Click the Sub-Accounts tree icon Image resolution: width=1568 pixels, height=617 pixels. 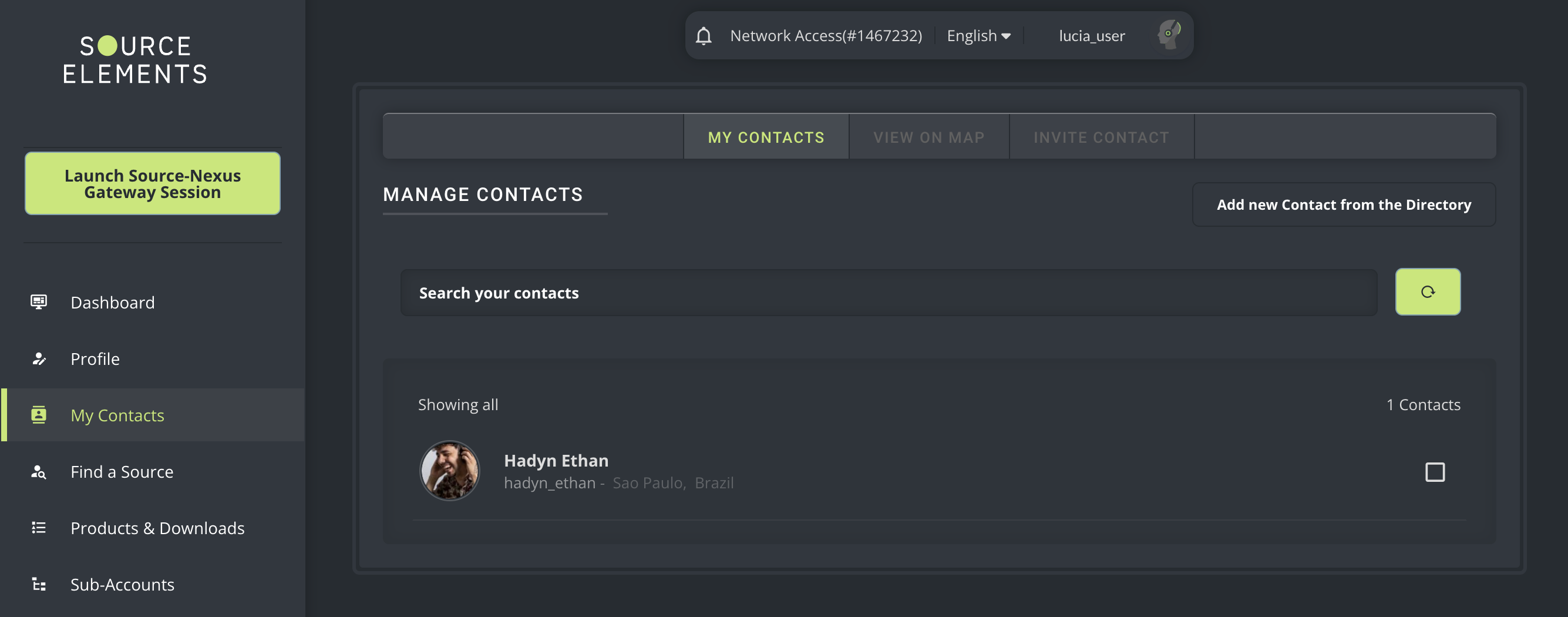coord(39,584)
